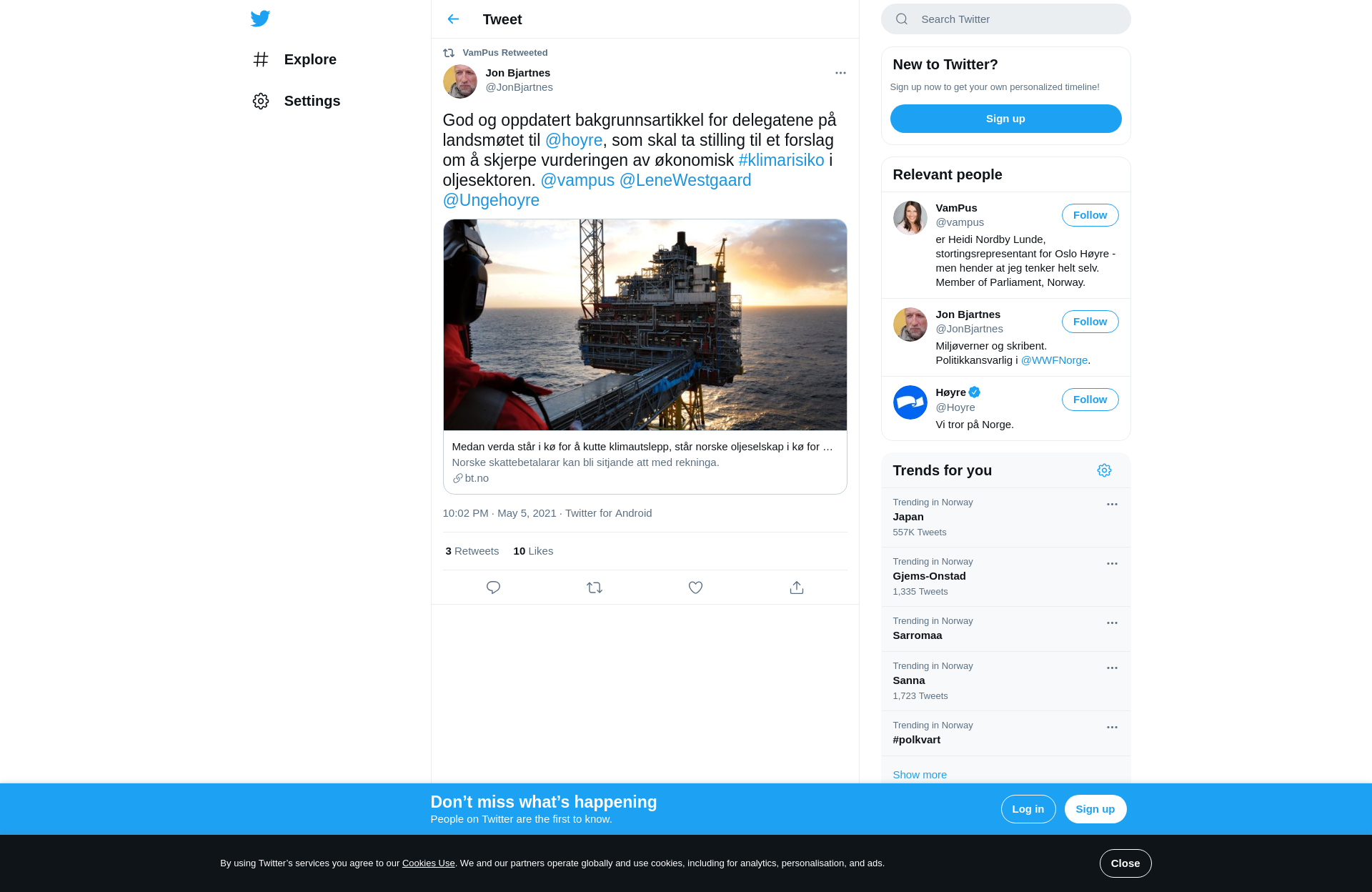The height and width of the screenshot is (892, 1372).
Task: Open the #polkvart trend
Action: pyautogui.click(x=1005, y=733)
